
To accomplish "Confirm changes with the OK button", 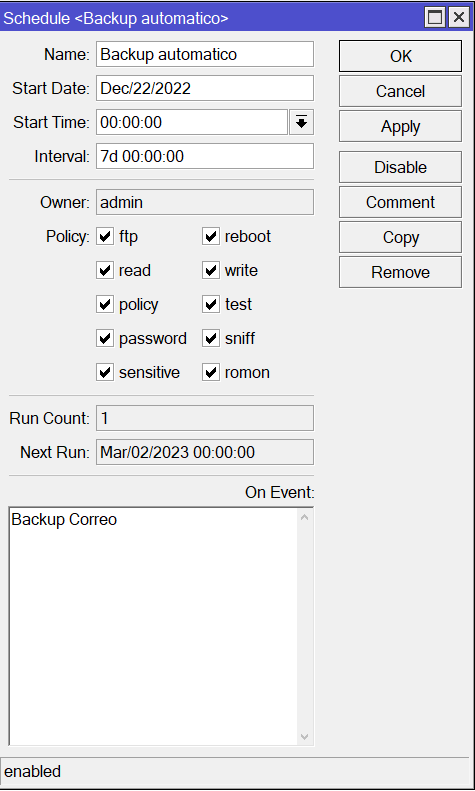I will coord(400,56).
